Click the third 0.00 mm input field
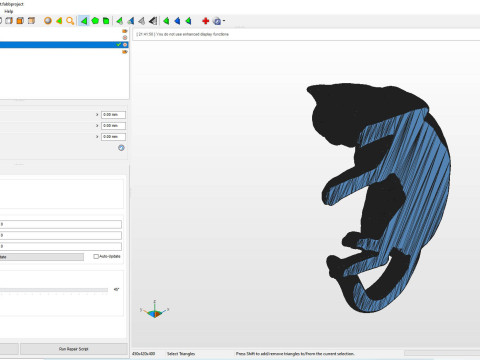 click(113, 137)
